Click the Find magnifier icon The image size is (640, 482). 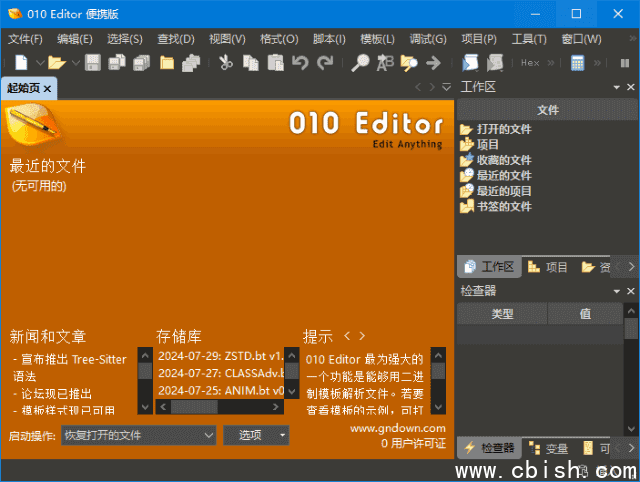point(360,63)
